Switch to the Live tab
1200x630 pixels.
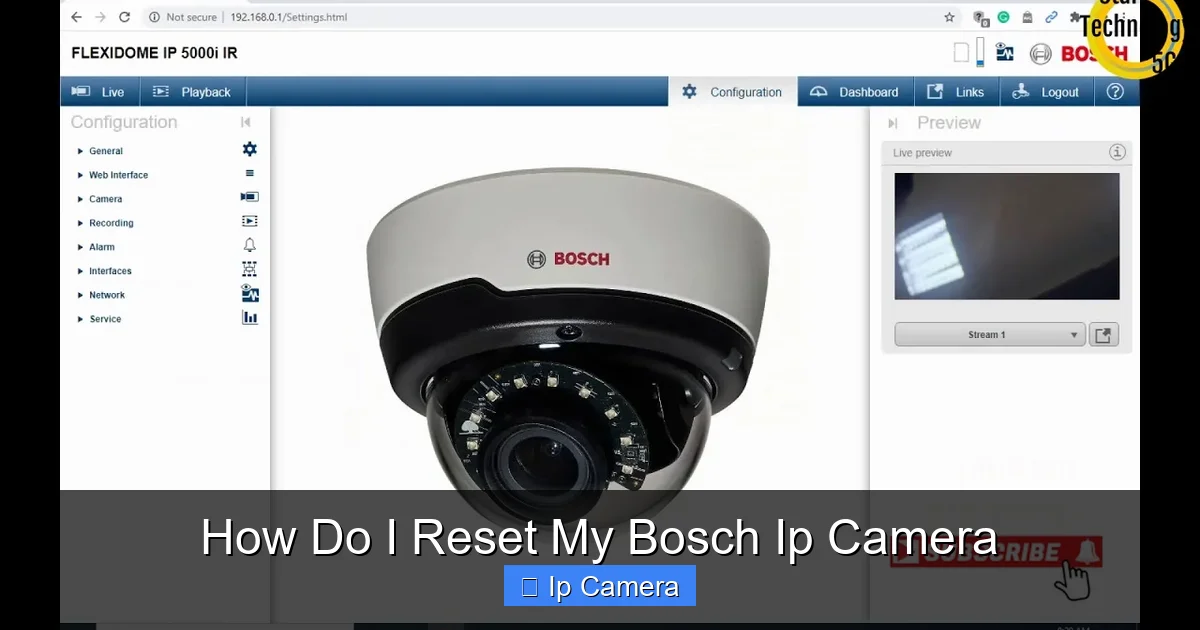click(98, 92)
